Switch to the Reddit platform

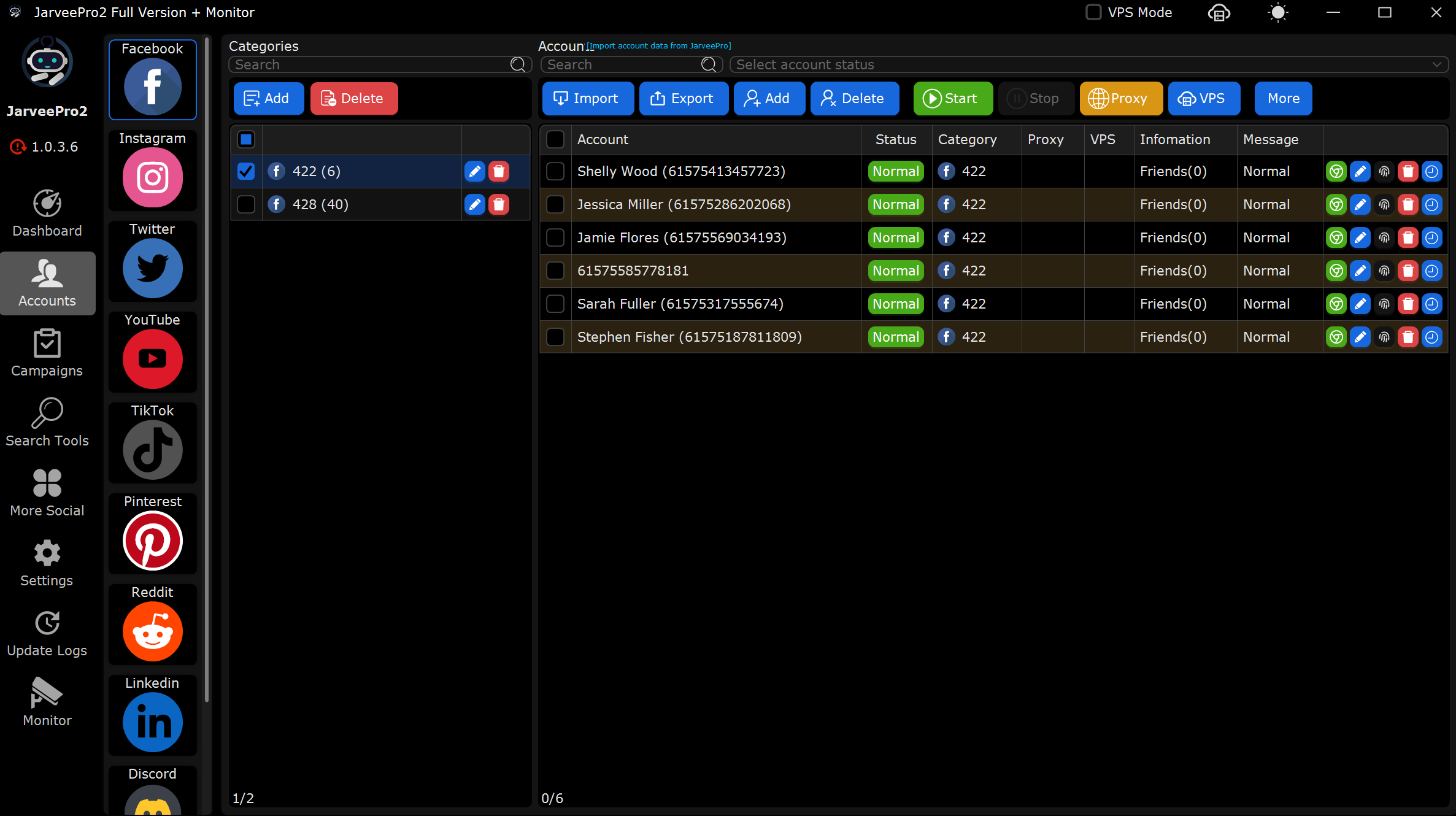153,624
